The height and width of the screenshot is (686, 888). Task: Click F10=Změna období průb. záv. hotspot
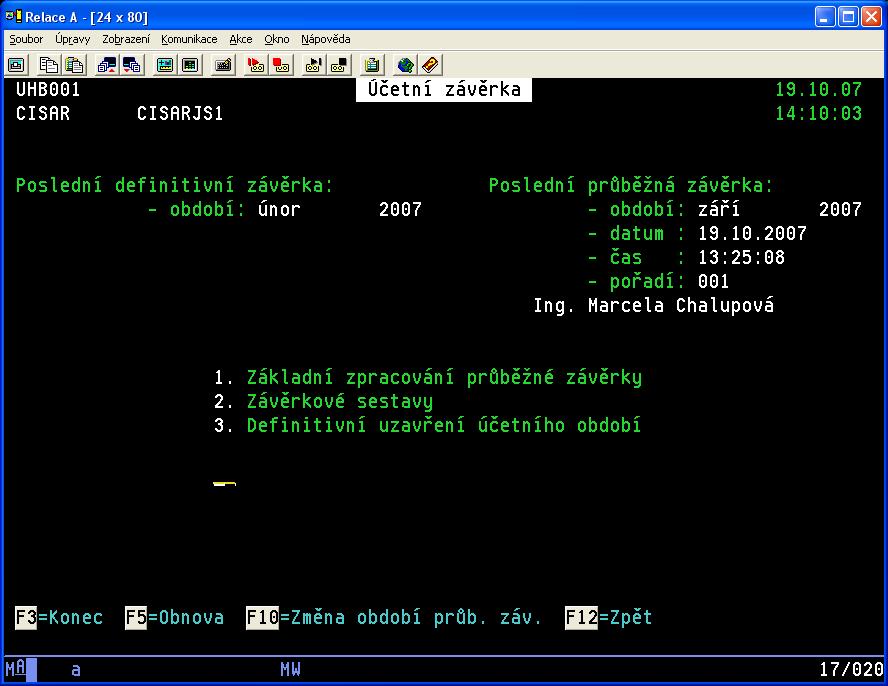click(394, 617)
